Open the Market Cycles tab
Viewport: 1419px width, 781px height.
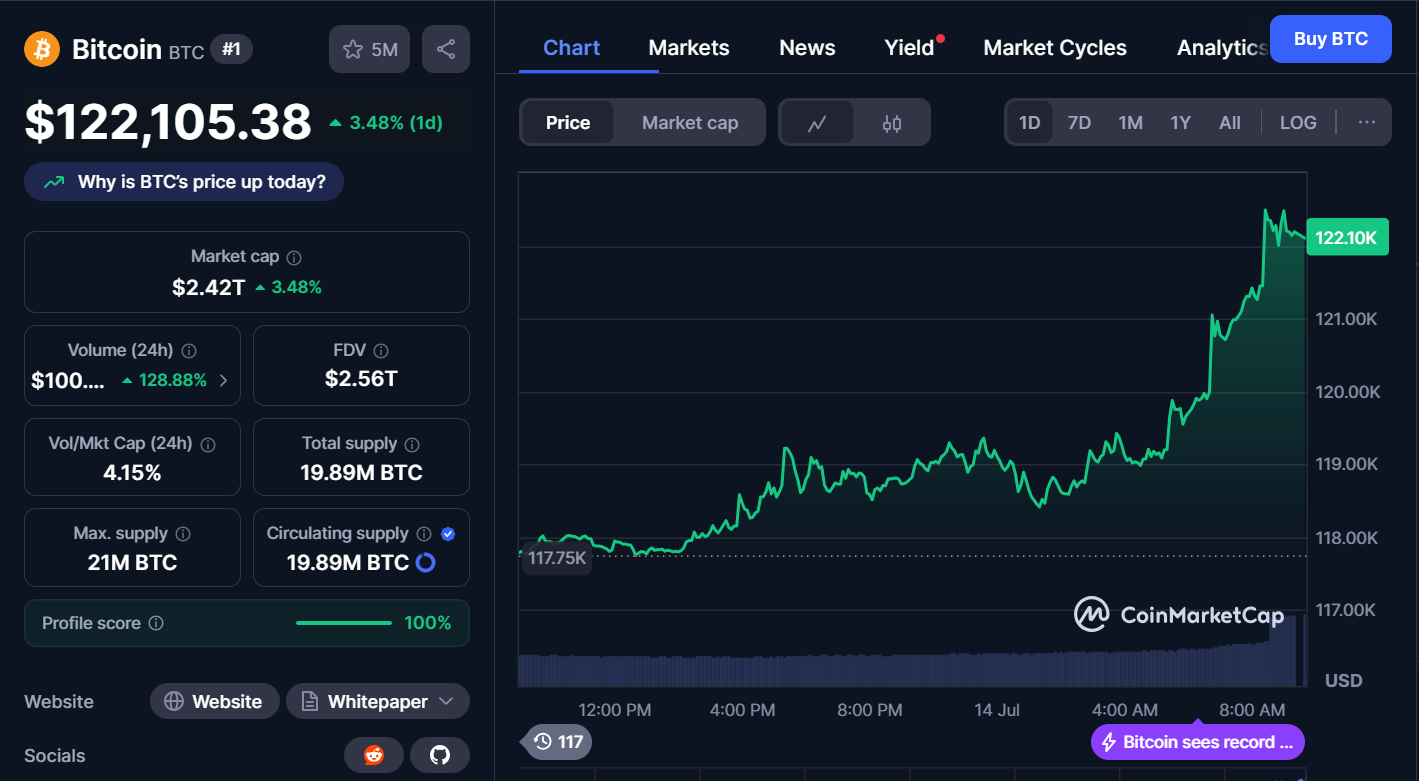pyautogui.click(x=1055, y=48)
